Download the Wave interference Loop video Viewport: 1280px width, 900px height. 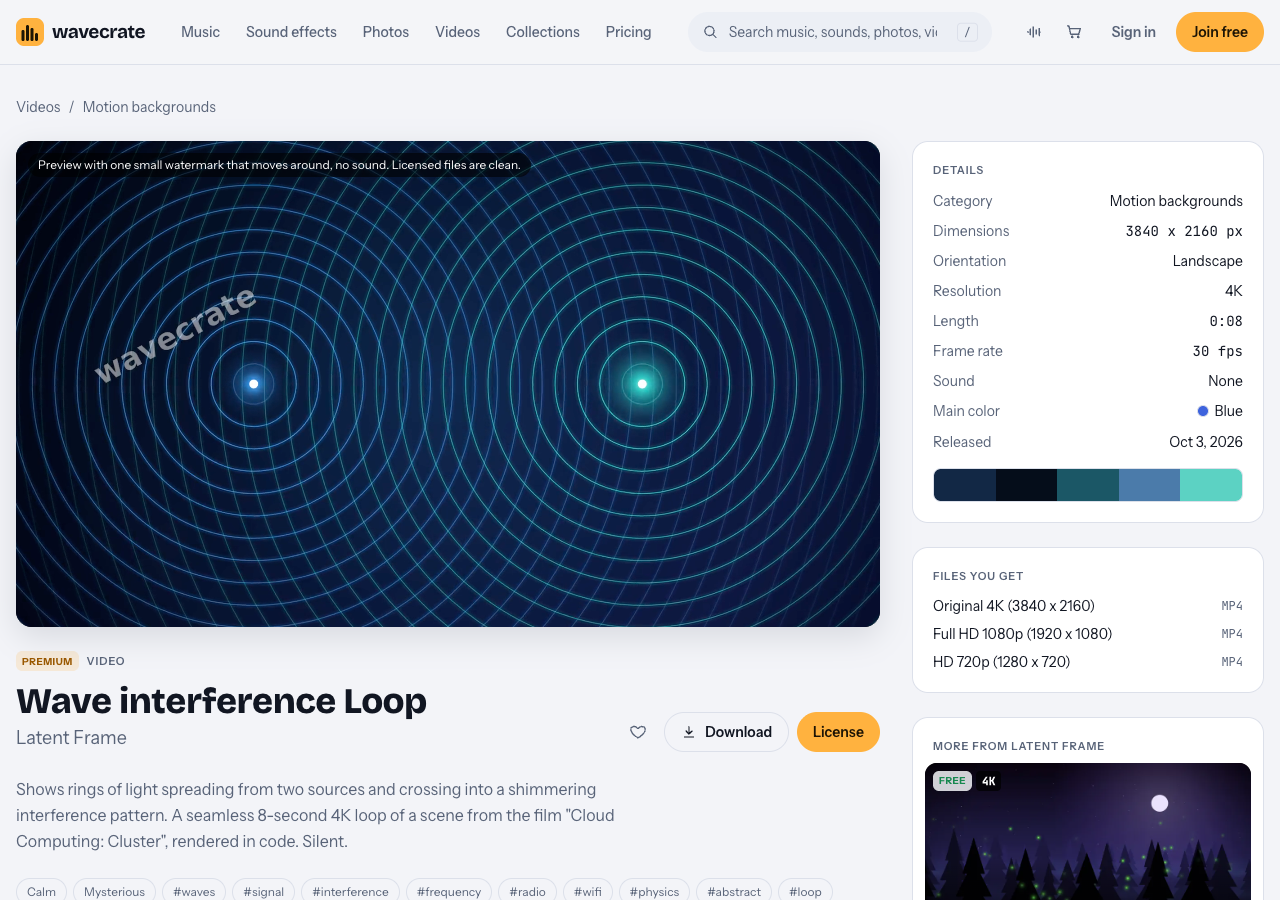point(727,732)
